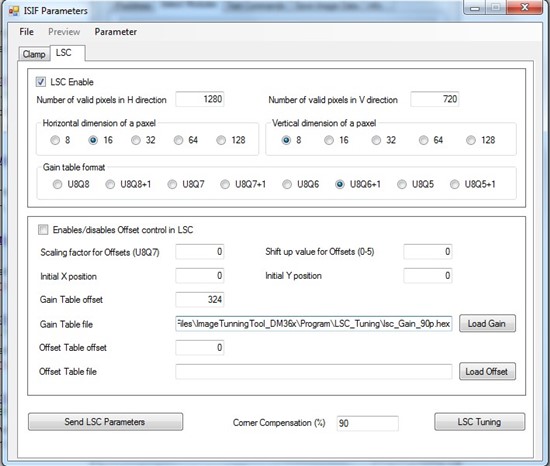The width and height of the screenshot is (550, 466).
Task: Click Send LSC Parameters button
Action: pyautogui.click(x=105, y=421)
